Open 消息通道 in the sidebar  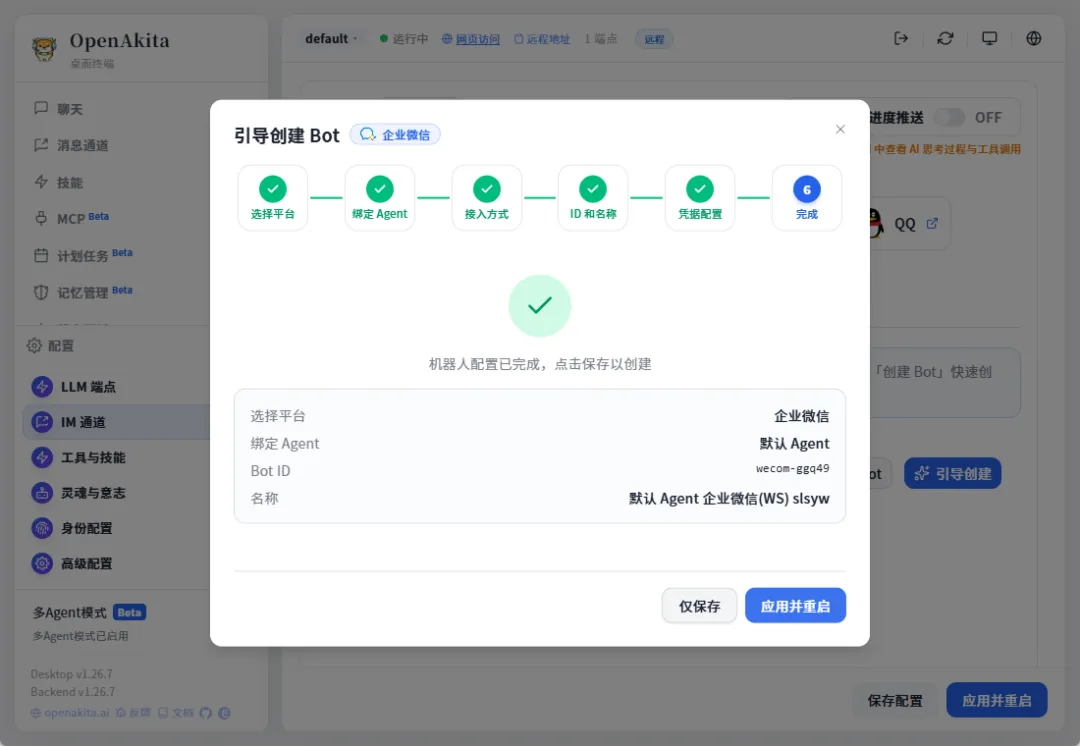click(x=82, y=145)
